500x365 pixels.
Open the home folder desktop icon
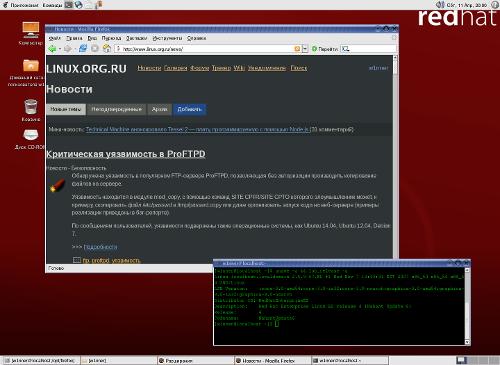coord(31,73)
